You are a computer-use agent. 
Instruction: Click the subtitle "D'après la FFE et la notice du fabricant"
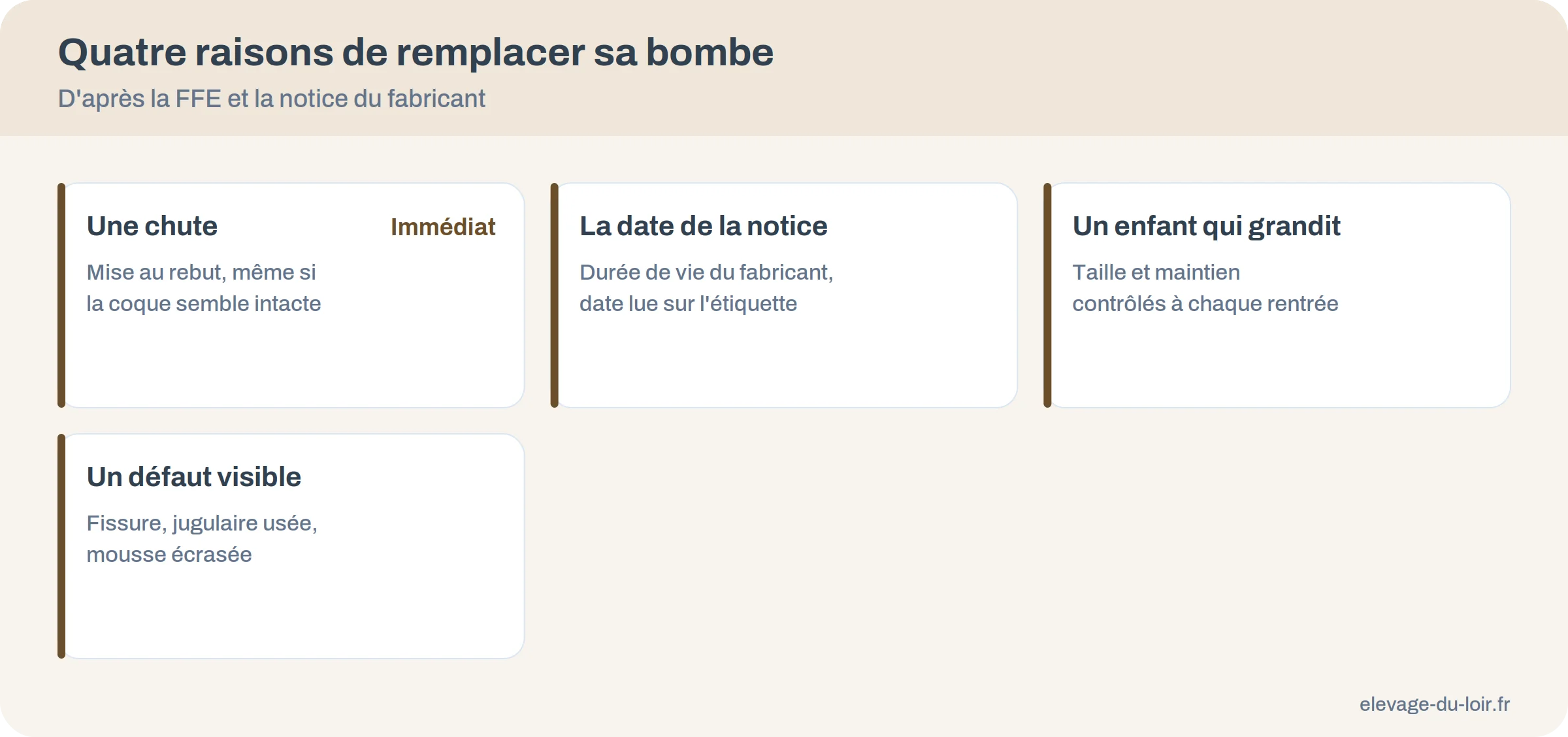[x=271, y=99]
